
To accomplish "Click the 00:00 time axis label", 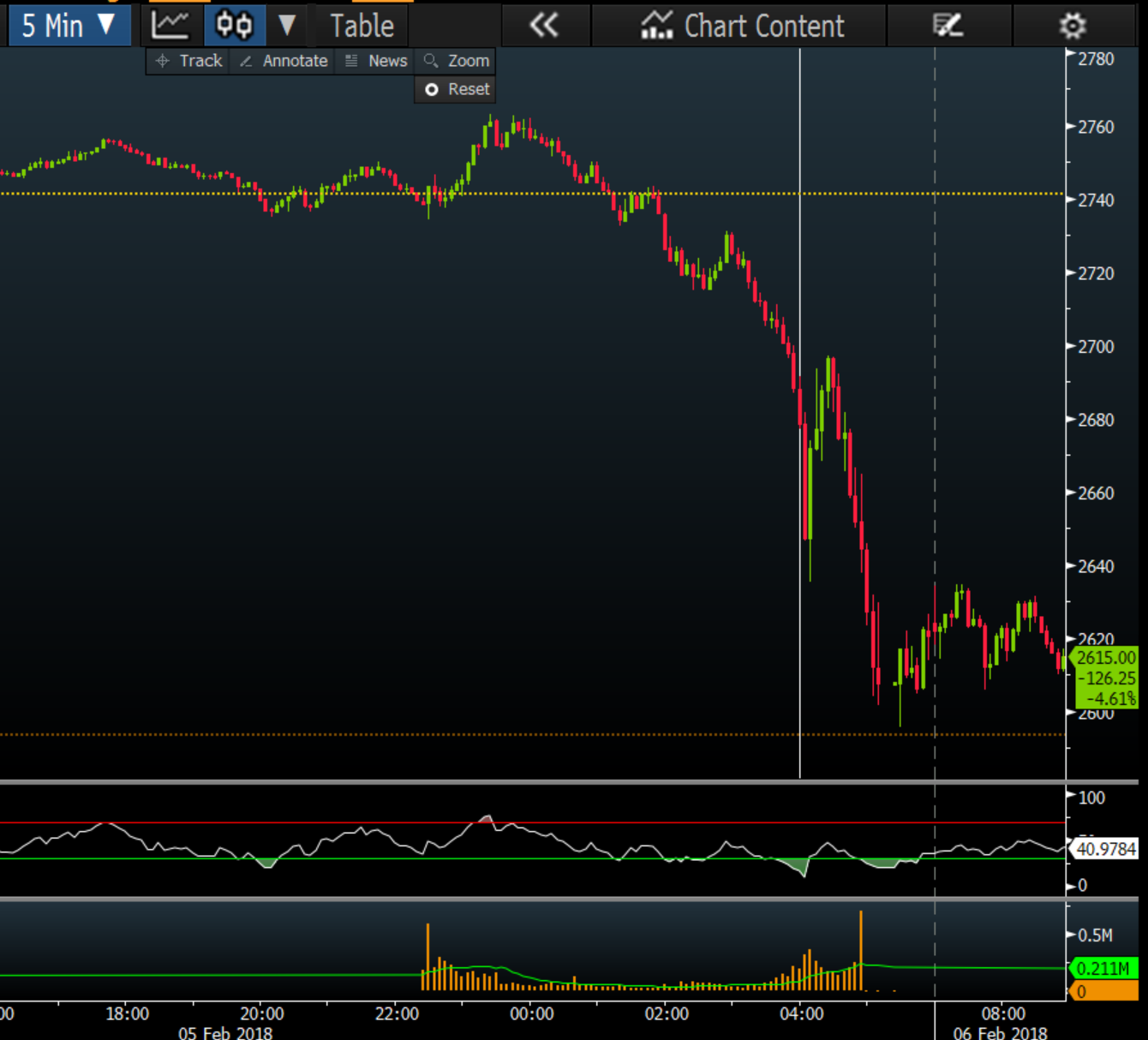I will (531, 1014).
